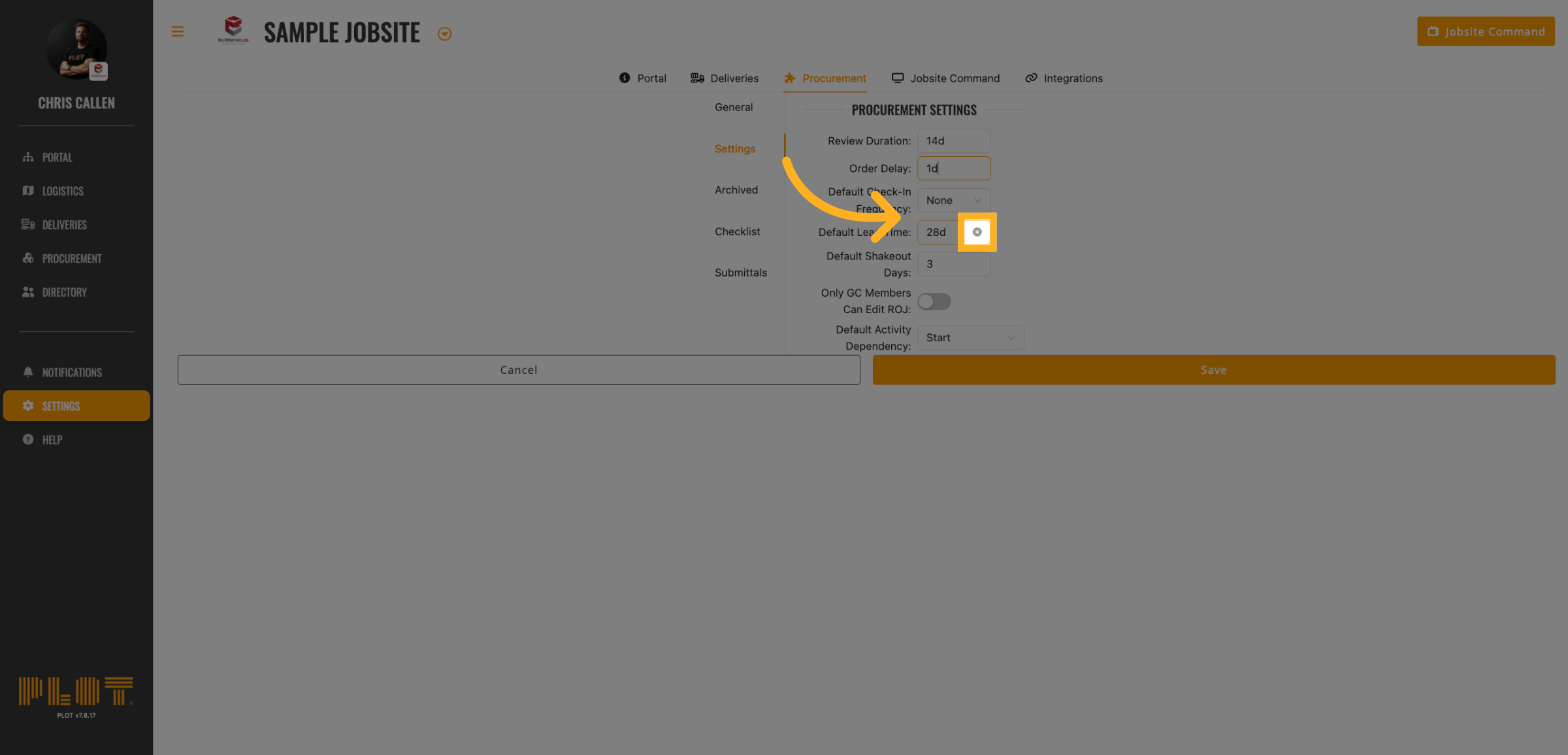Expand Default Check-In Frequency dropdown

(x=953, y=200)
